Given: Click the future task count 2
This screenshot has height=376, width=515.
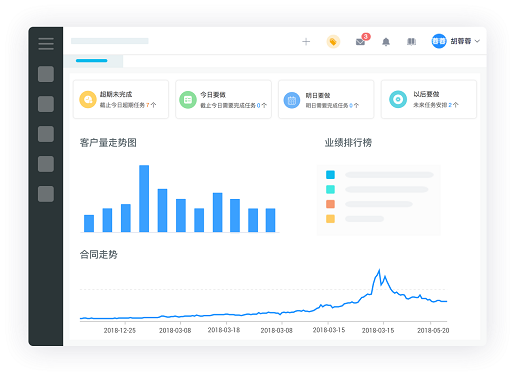Looking at the screenshot, I should tap(450, 105).
